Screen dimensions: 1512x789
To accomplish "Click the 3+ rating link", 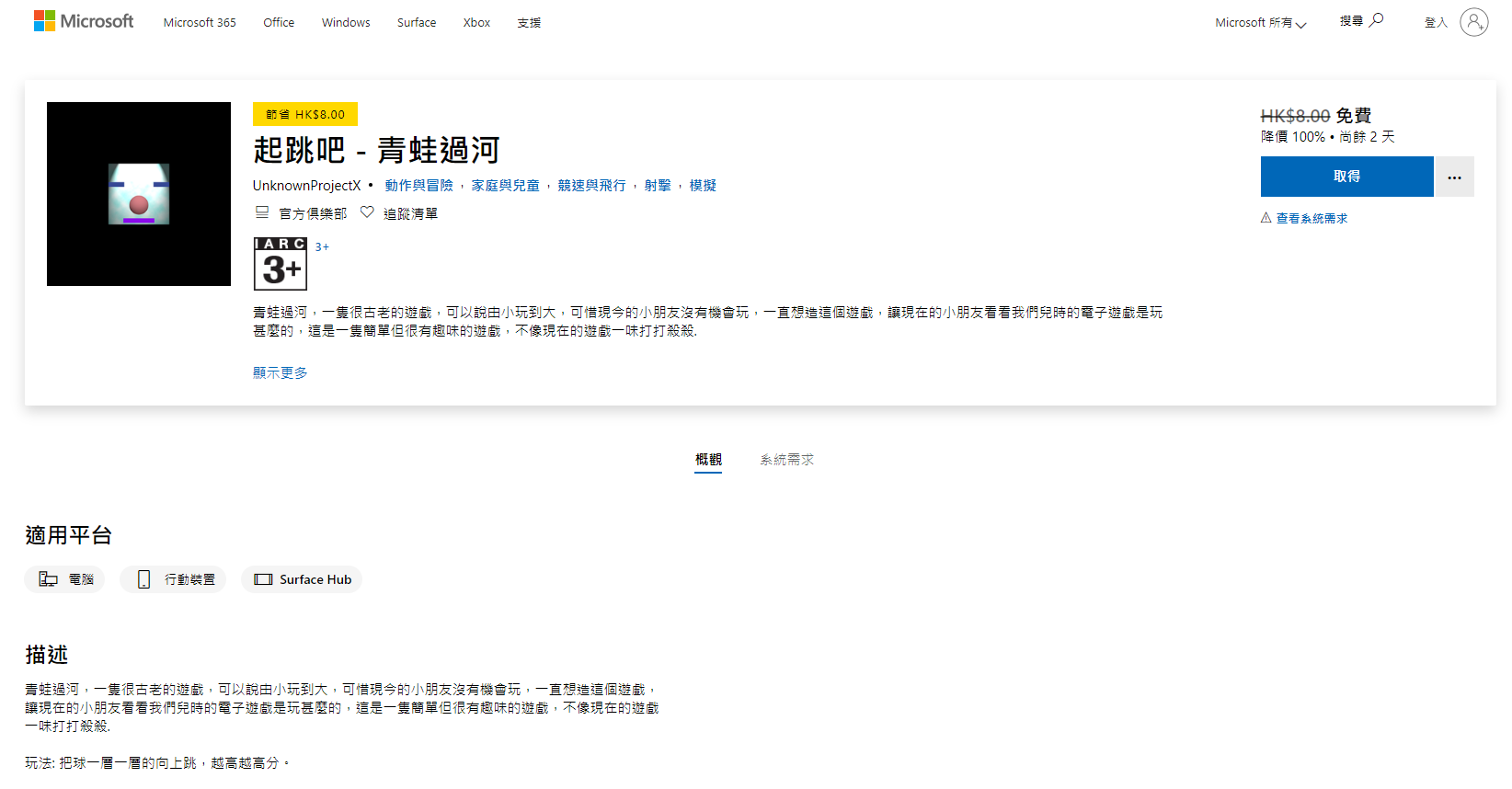I will [x=322, y=246].
